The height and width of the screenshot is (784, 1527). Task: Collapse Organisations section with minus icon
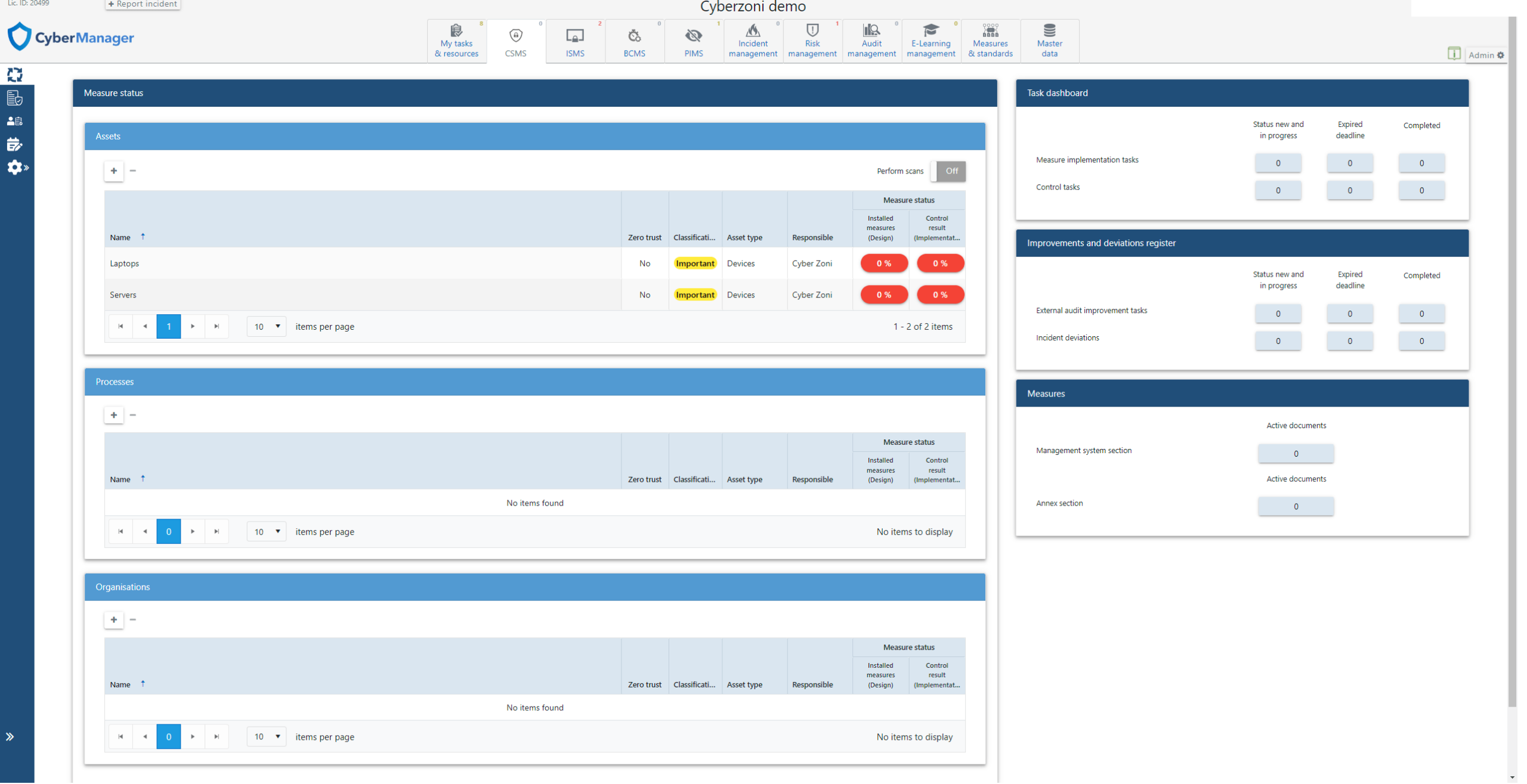coord(133,621)
